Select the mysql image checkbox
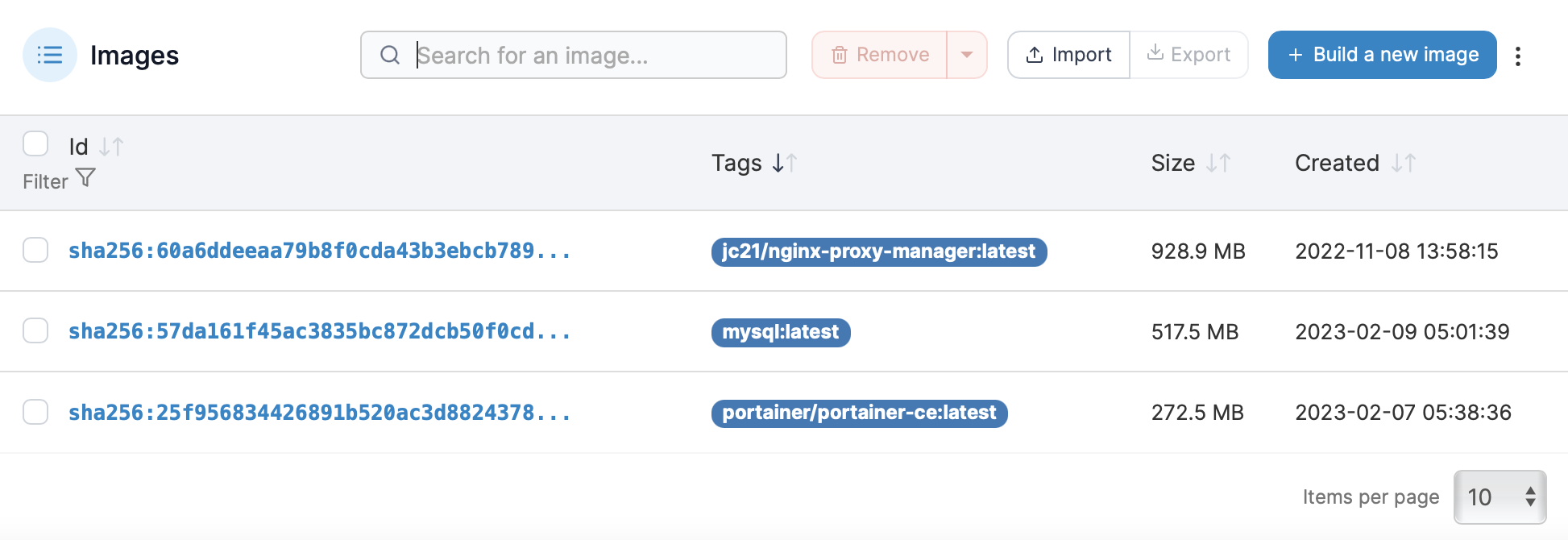 pos(35,330)
